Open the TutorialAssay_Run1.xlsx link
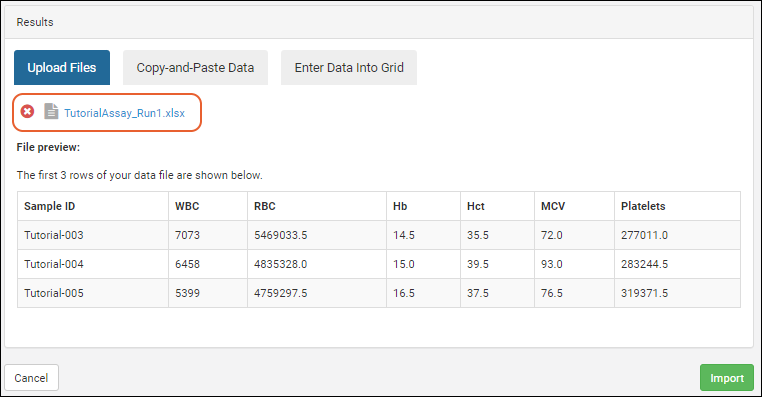 click(124, 113)
